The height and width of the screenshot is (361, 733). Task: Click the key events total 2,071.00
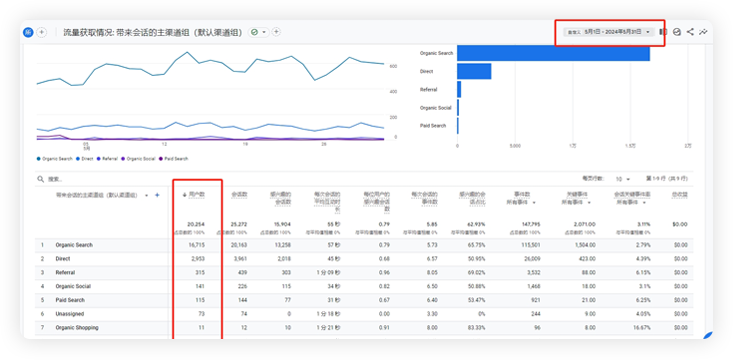[x=585, y=224]
